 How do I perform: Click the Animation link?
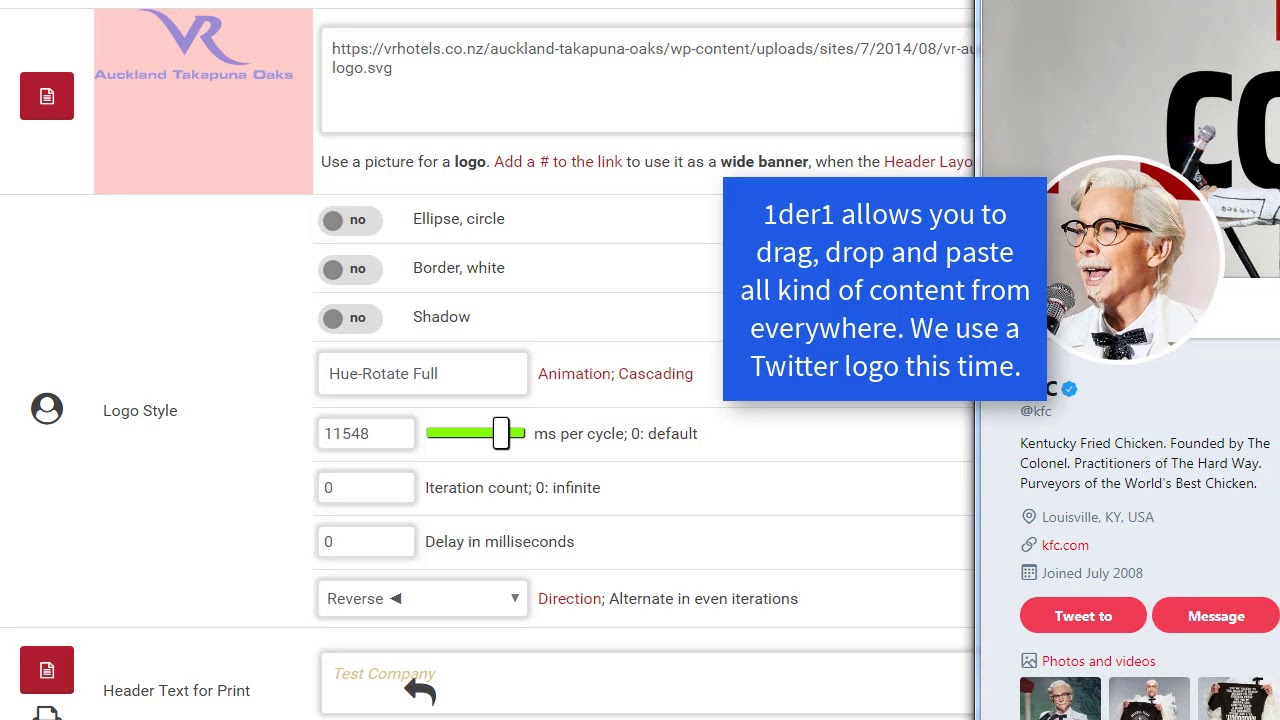(574, 374)
